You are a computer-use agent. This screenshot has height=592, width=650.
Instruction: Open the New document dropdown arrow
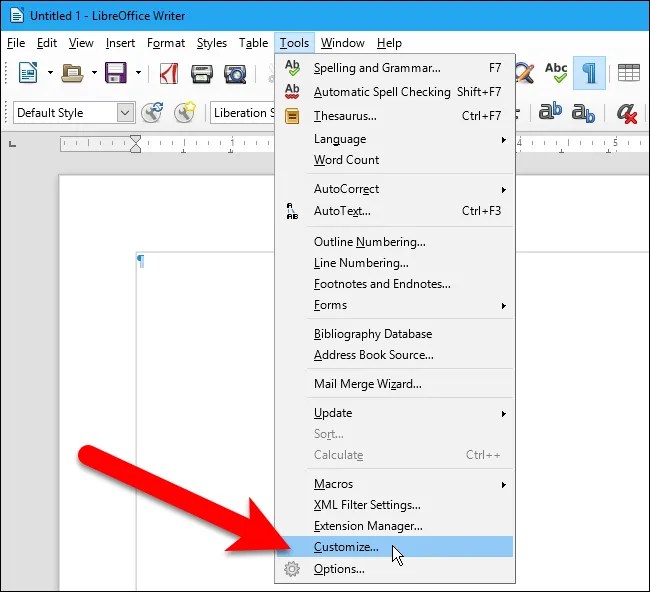50,73
